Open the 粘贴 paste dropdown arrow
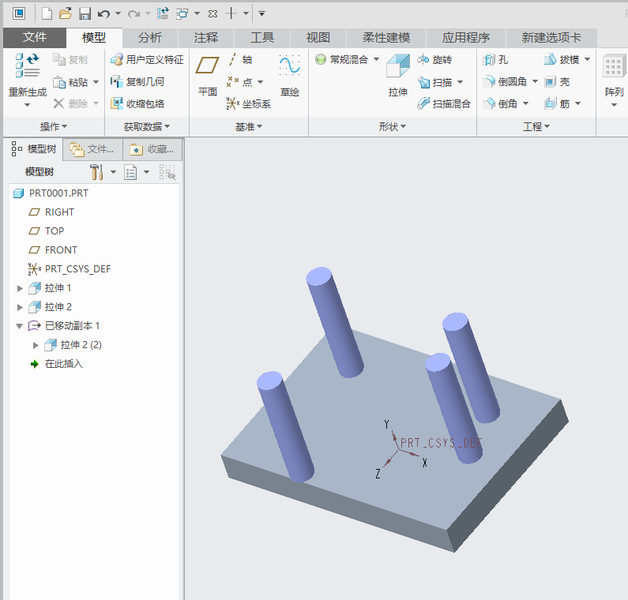628x600 pixels. (96, 82)
